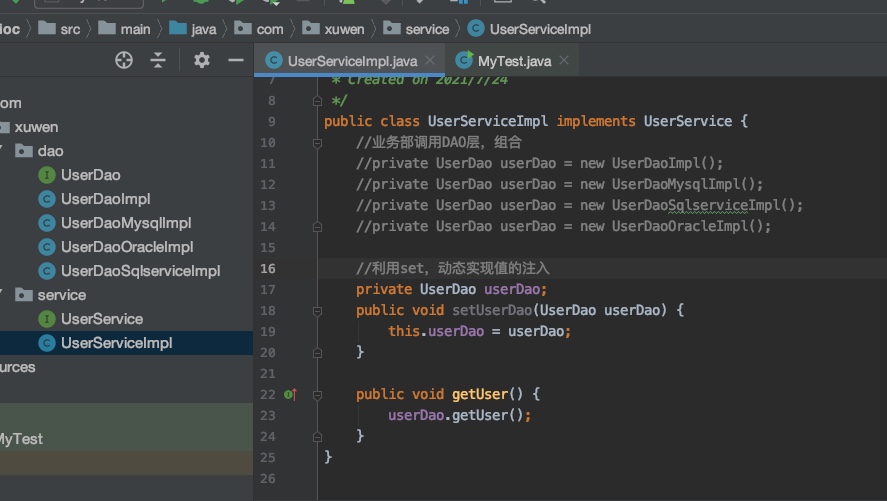Open UserDaoOracleImpl class file
Viewport: 887px width, 501px height.
coord(126,247)
